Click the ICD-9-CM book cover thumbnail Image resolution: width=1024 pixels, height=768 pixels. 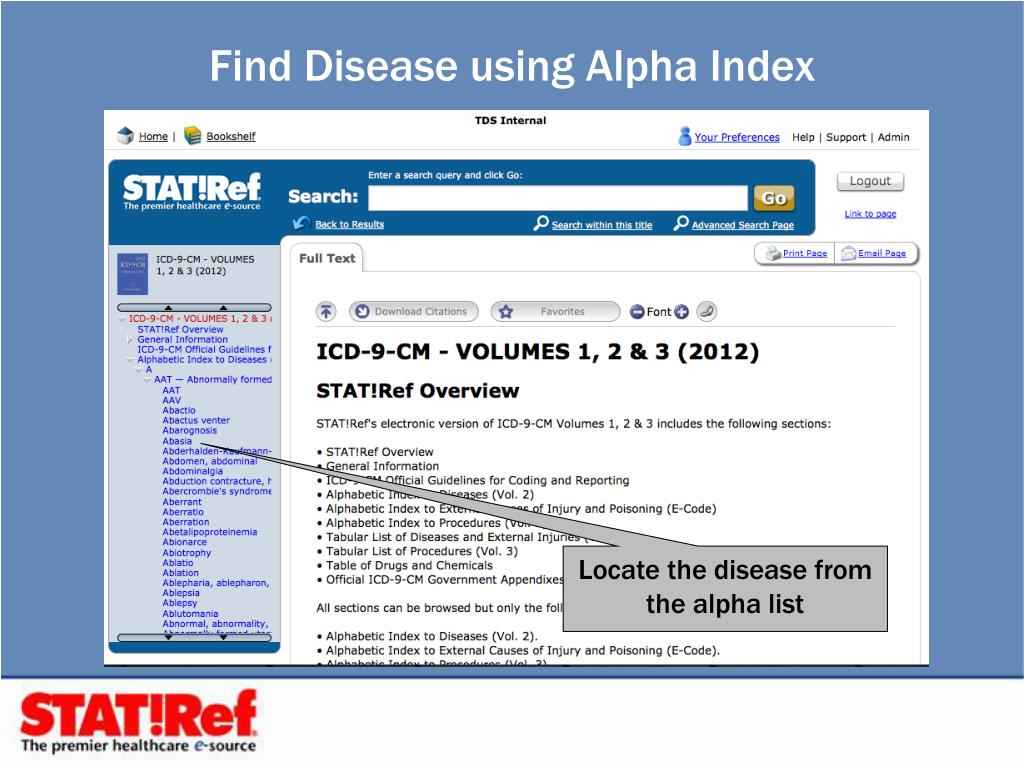click(133, 274)
